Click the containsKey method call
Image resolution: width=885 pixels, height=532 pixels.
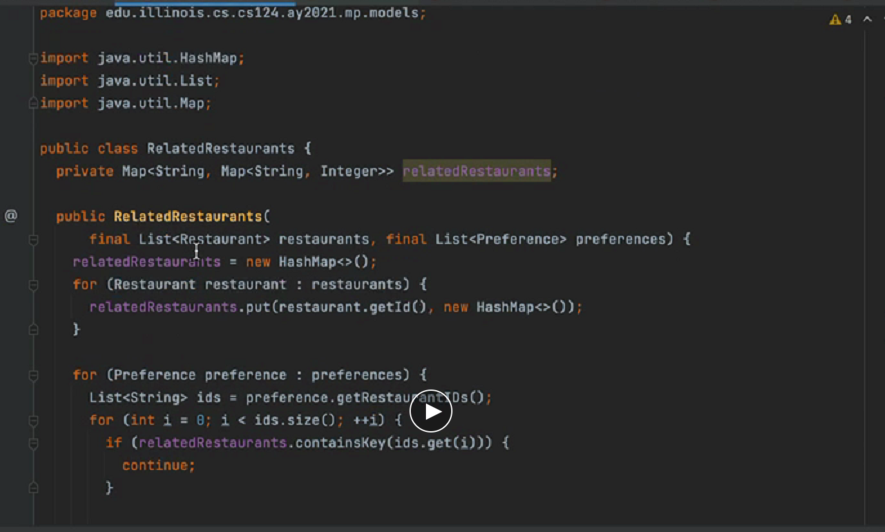coord(340,443)
